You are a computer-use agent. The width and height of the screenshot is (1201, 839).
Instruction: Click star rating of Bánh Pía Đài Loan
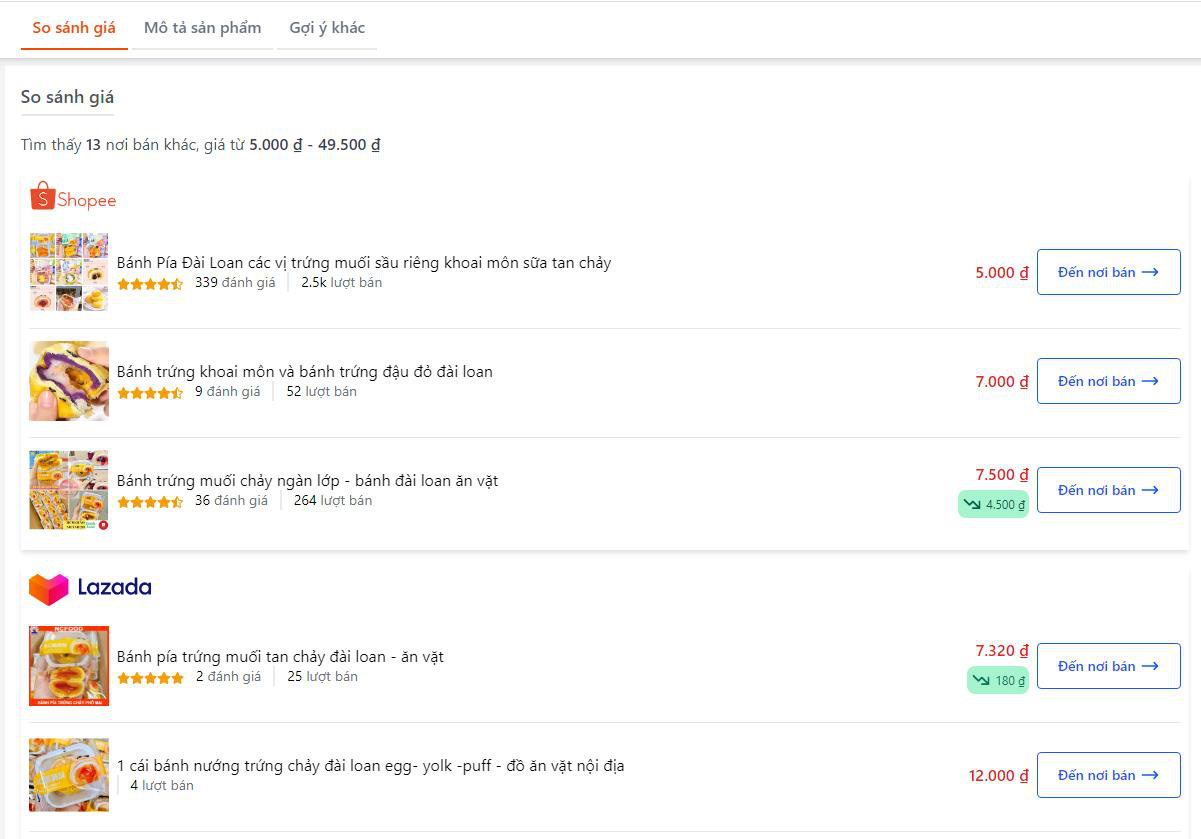tap(150, 284)
